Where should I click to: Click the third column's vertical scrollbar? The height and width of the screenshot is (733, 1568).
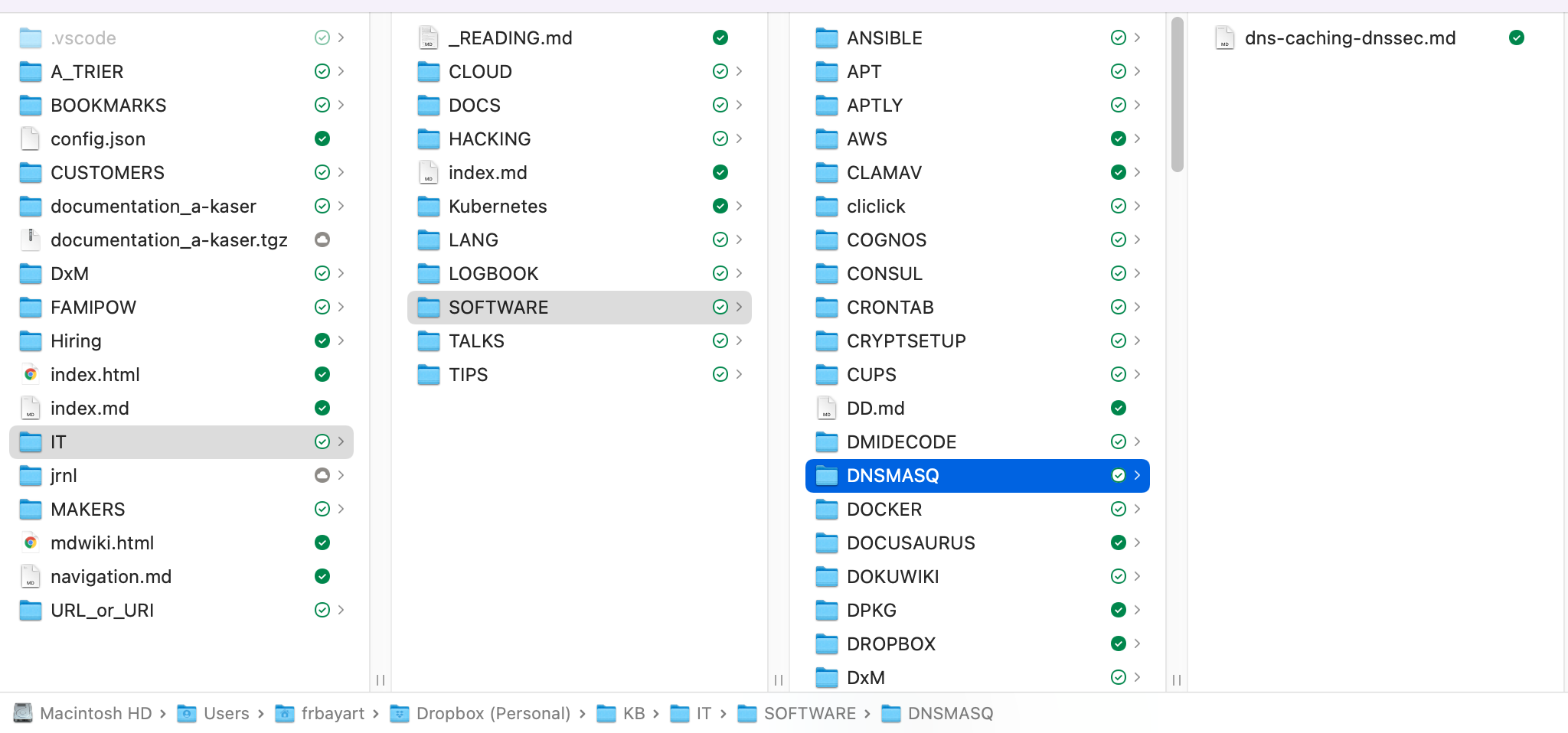[x=1178, y=95]
